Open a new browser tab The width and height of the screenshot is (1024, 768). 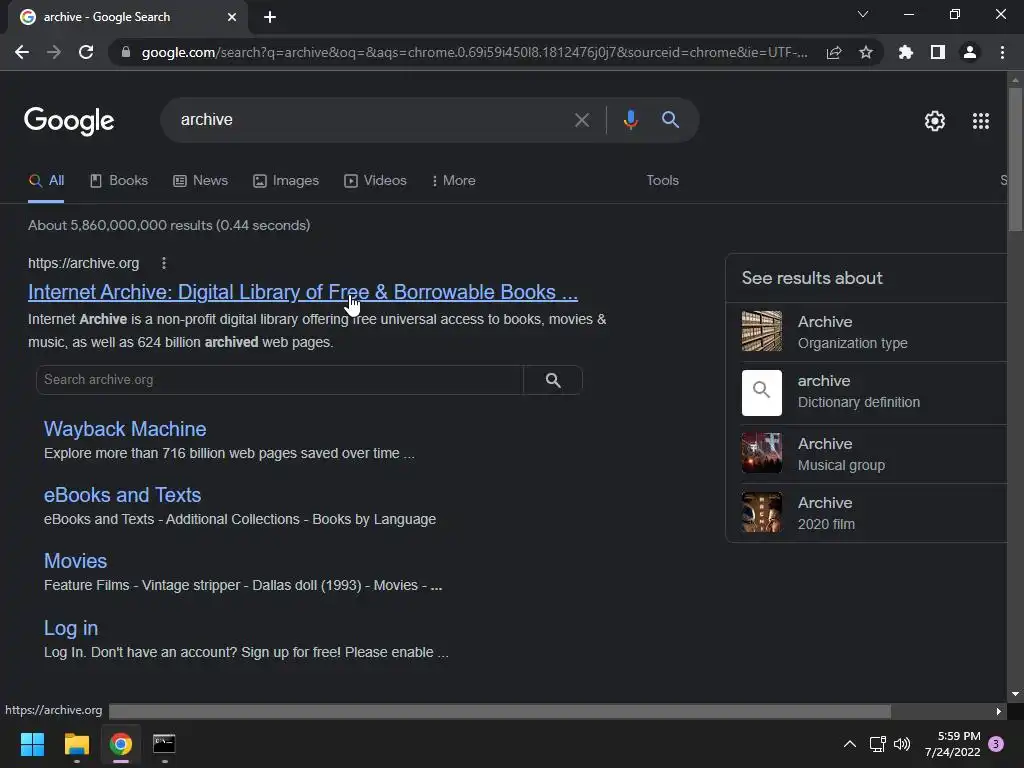point(270,17)
